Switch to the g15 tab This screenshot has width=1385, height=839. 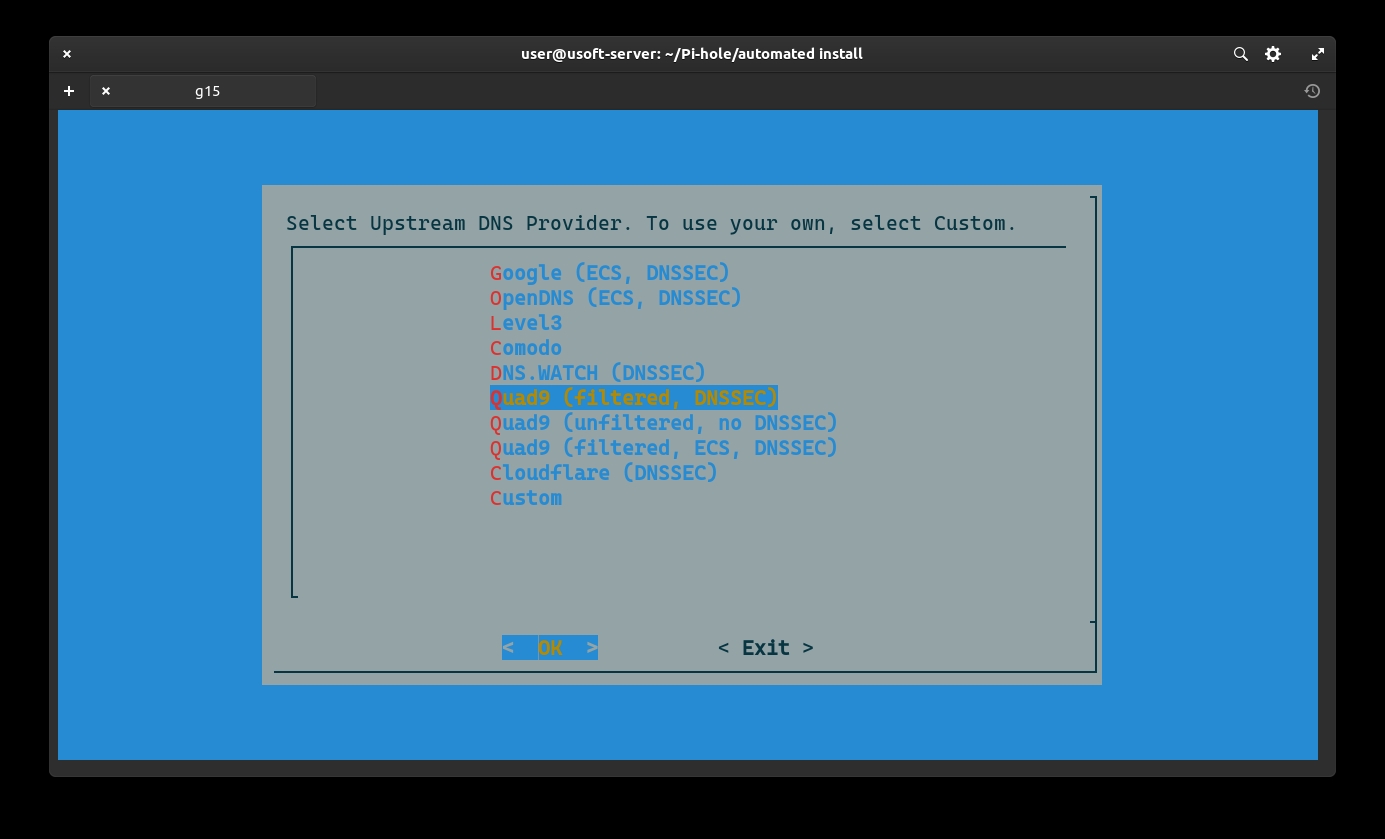[203, 91]
